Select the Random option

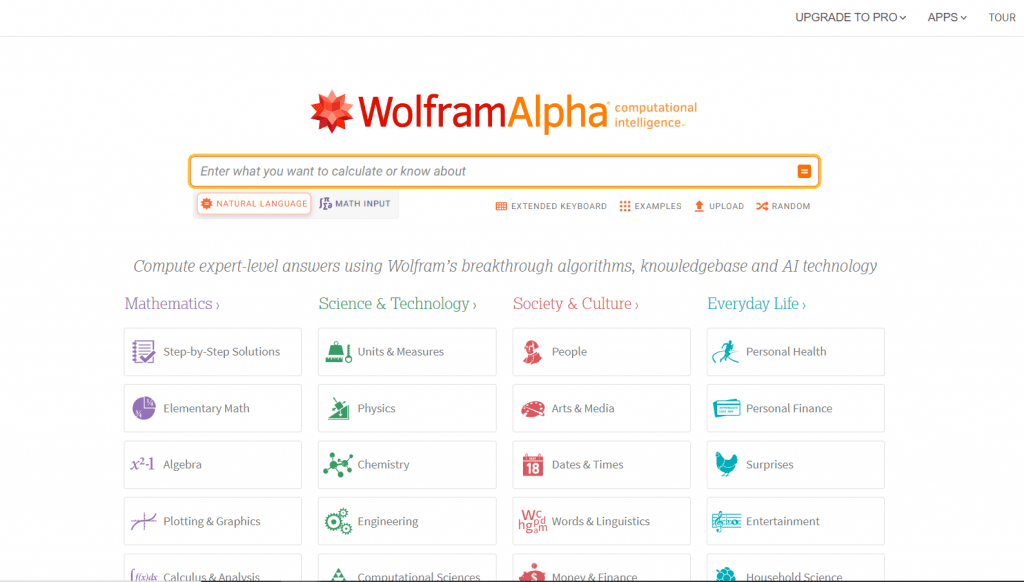(x=783, y=206)
